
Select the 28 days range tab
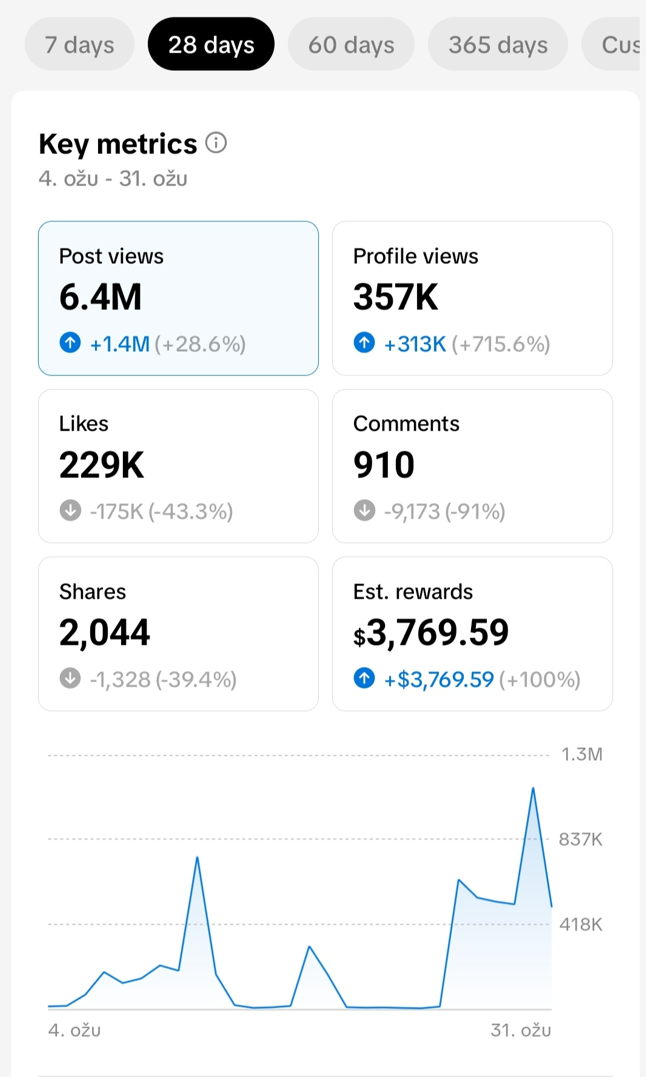pyautogui.click(x=211, y=45)
